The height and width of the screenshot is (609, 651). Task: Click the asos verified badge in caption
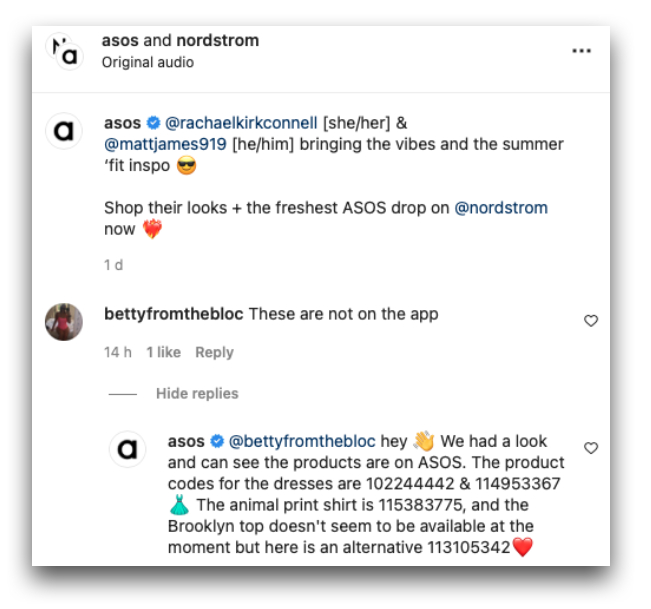point(153,124)
